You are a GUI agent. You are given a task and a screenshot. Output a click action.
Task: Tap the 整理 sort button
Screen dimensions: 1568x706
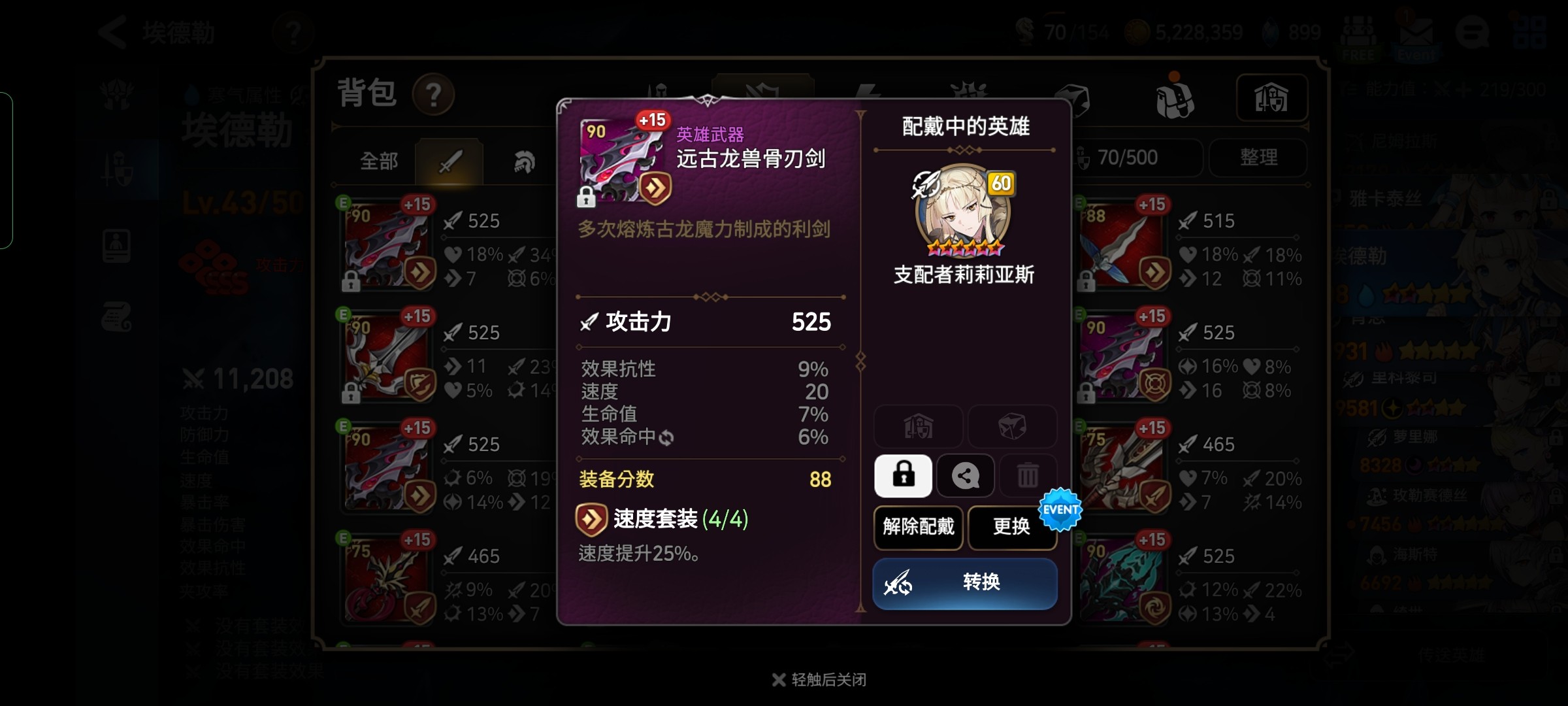[x=1258, y=158]
